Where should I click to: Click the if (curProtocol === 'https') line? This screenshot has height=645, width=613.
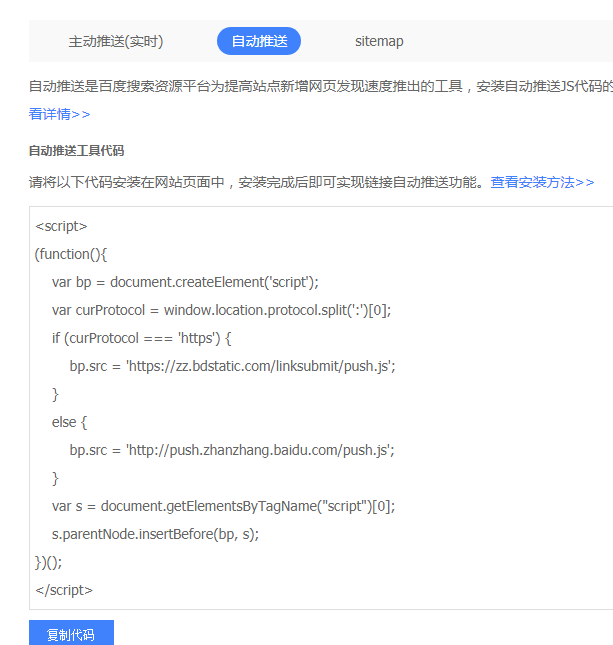(142, 338)
